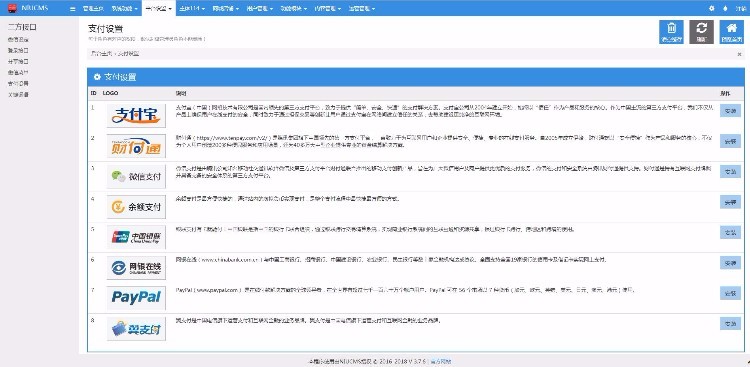Click the red NIUCMS logo icon
This screenshot has height=367, width=750.
(12, 8)
